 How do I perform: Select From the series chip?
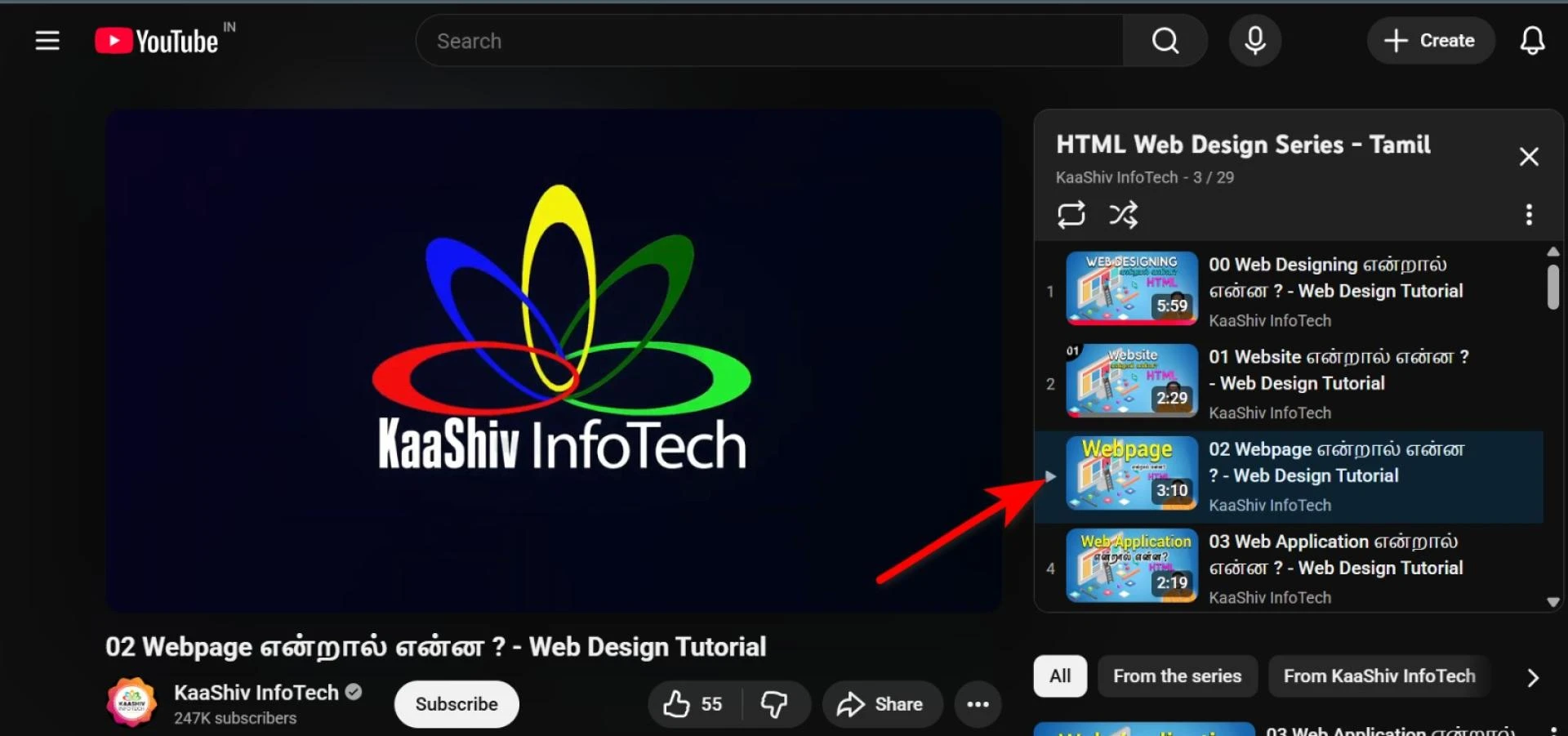click(1177, 676)
